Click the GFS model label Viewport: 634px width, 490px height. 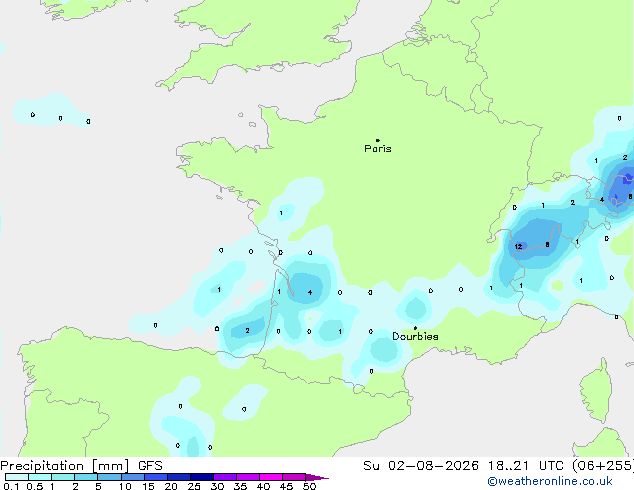150,466
